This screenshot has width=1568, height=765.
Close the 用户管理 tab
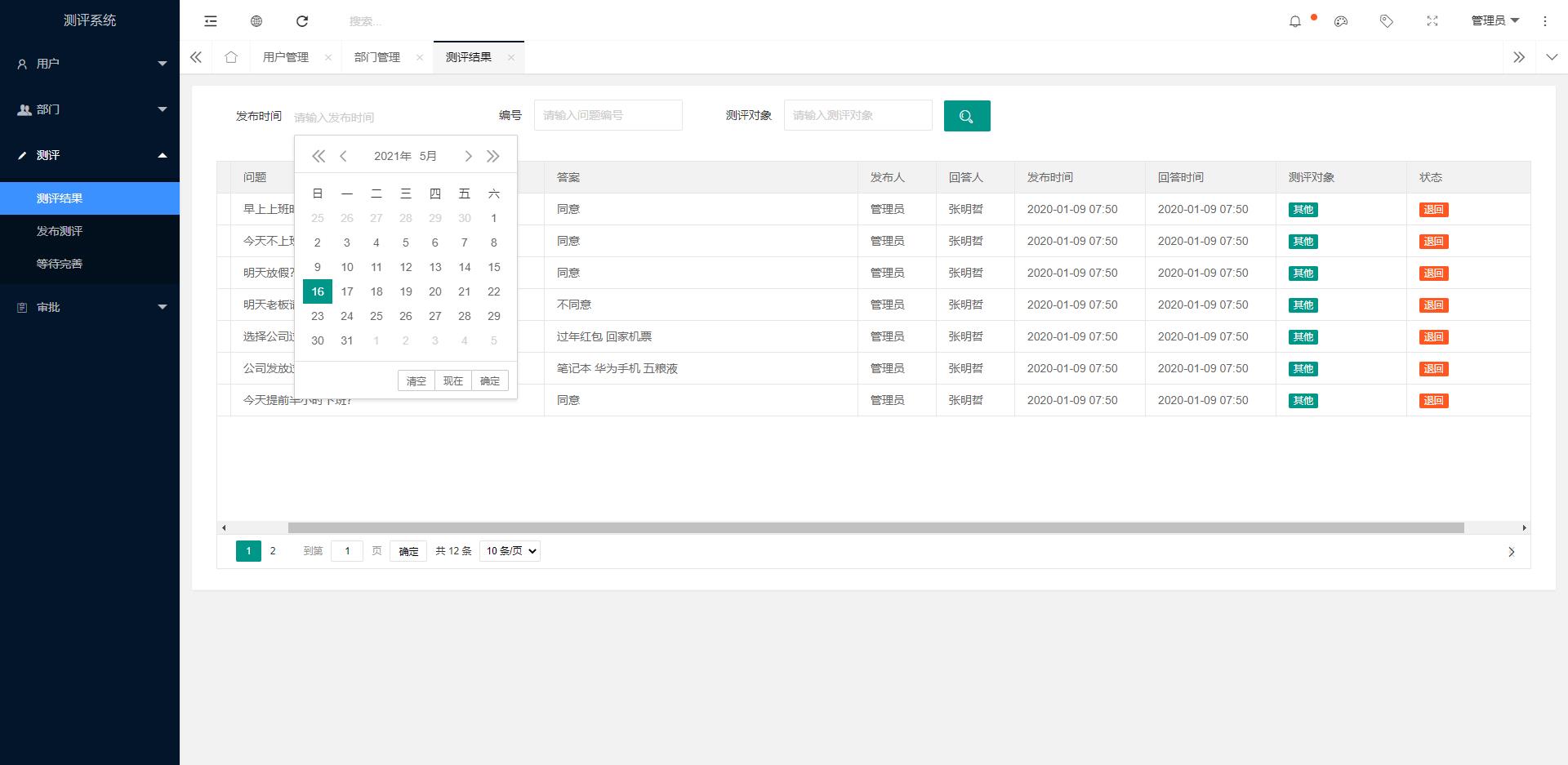328,57
